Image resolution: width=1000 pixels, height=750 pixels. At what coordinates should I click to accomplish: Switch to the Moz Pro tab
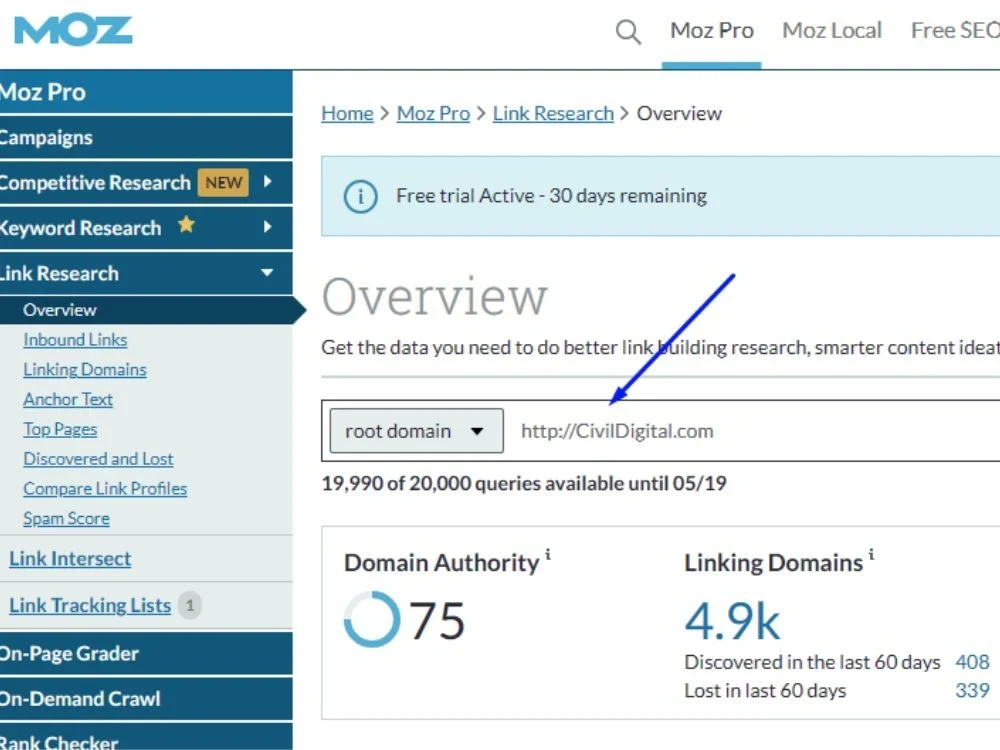coord(712,31)
